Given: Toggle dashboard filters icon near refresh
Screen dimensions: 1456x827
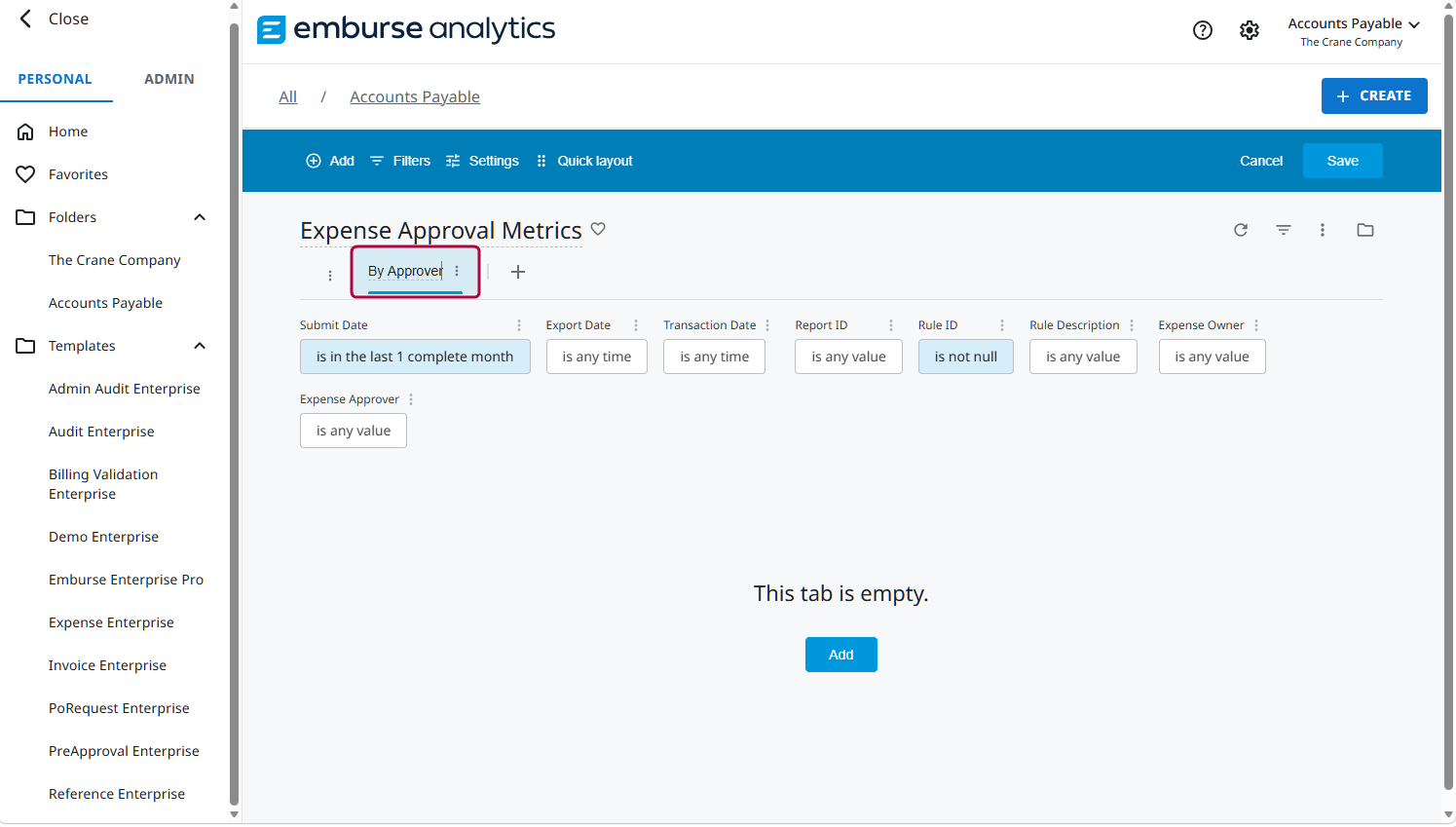Looking at the screenshot, I should [1284, 230].
